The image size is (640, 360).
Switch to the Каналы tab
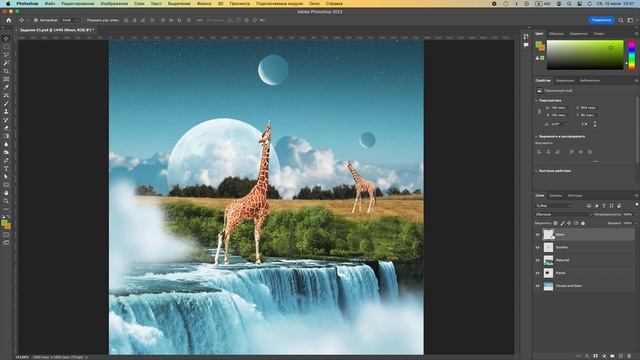[x=556, y=196]
